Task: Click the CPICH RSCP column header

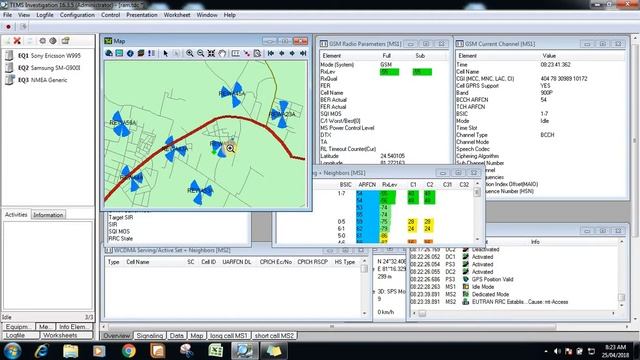Action: pyautogui.click(x=313, y=262)
